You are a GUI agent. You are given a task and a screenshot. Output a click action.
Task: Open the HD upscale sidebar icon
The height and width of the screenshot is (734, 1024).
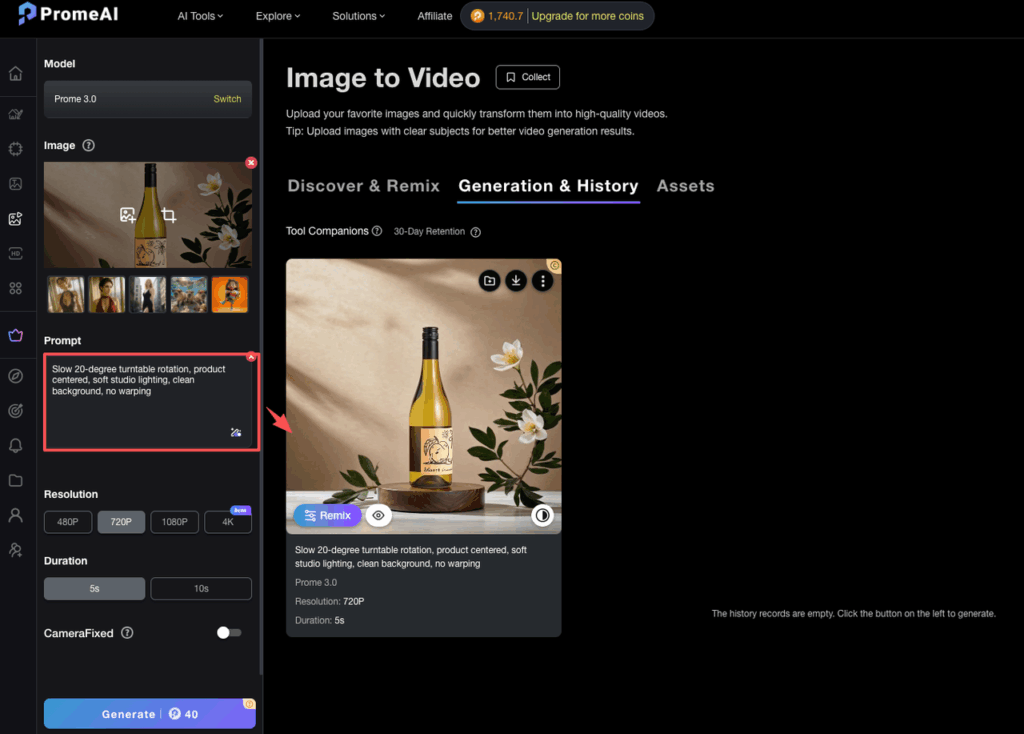pyautogui.click(x=16, y=253)
